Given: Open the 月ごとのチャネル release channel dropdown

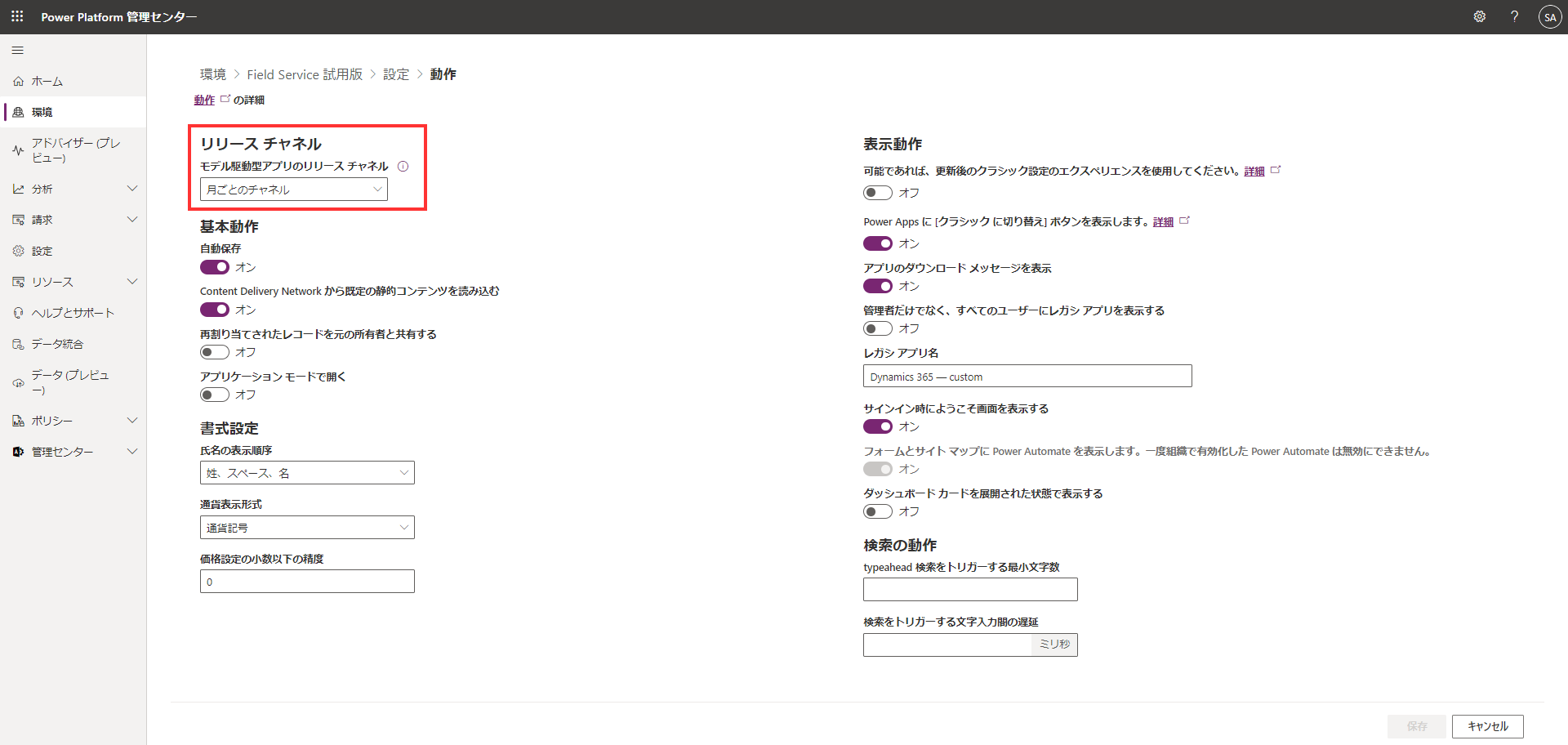Looking at the screenshot, I should pos(294,190).
